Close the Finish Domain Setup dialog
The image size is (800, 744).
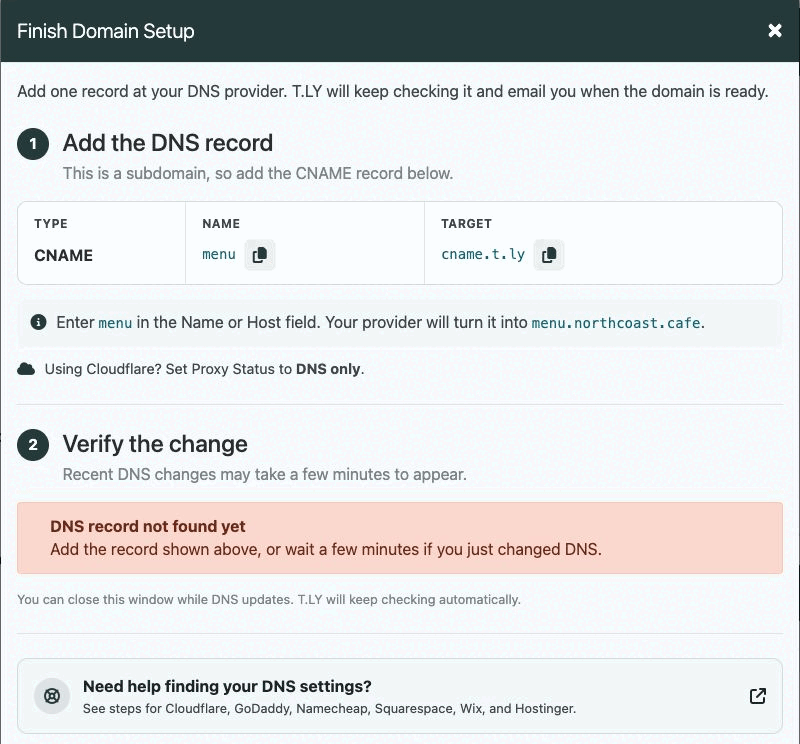[x=774, y=31]
